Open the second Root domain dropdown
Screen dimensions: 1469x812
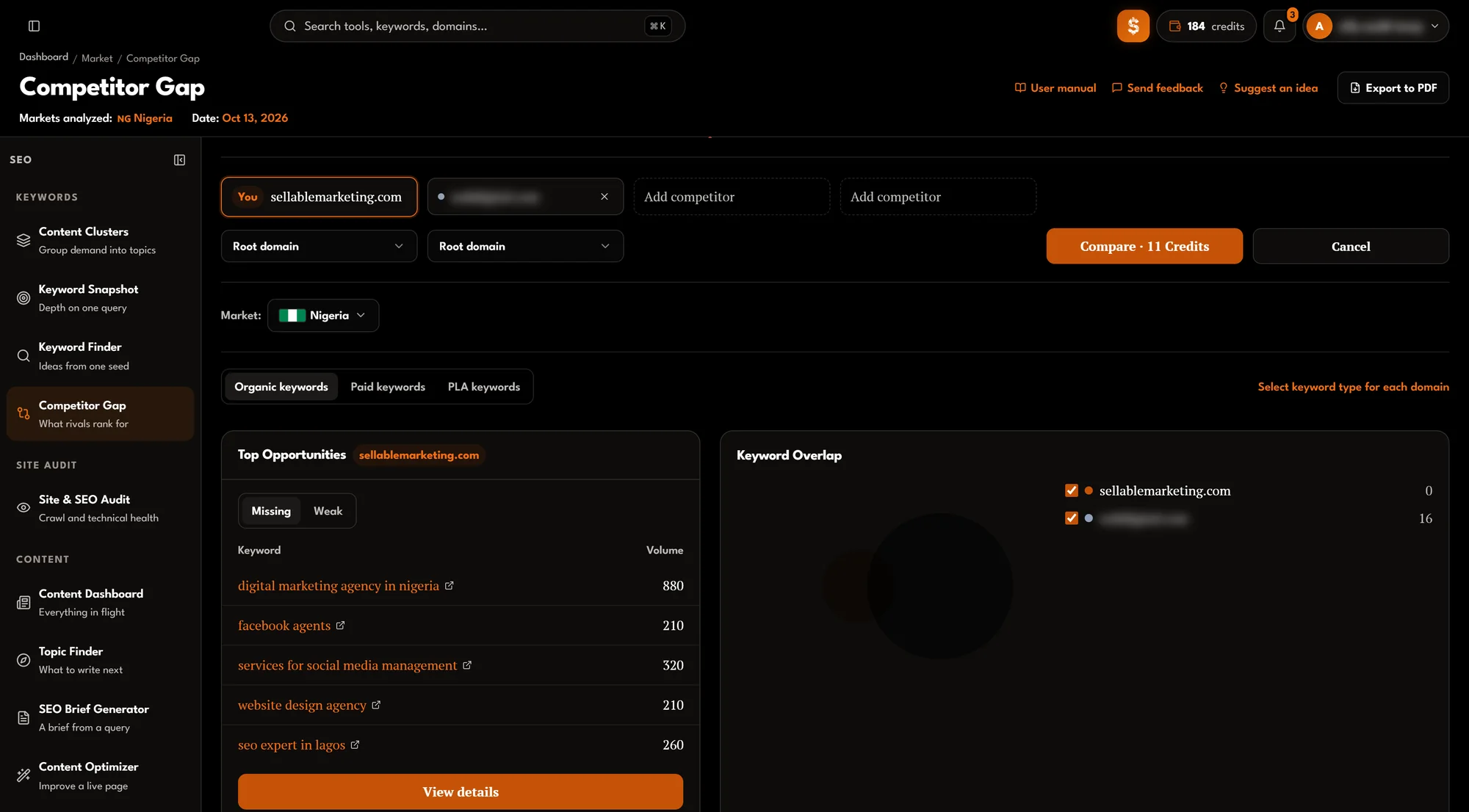click(x=525, y=246)
